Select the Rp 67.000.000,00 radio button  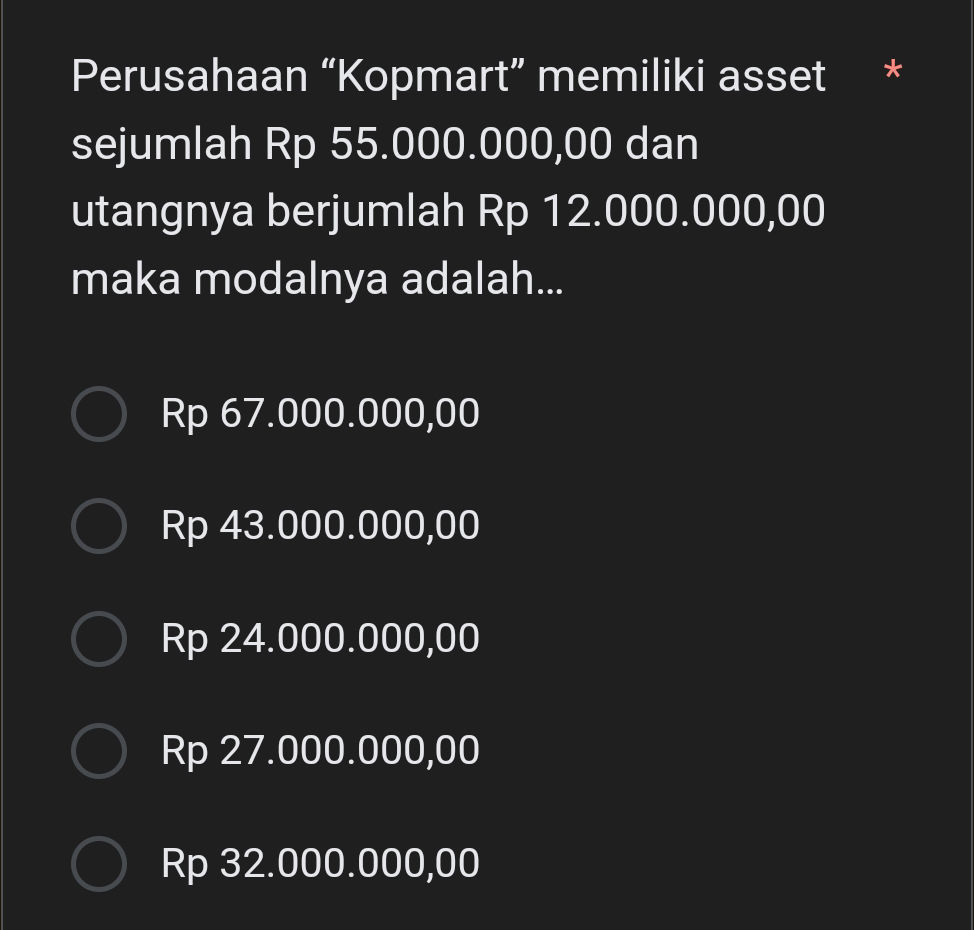99,412
